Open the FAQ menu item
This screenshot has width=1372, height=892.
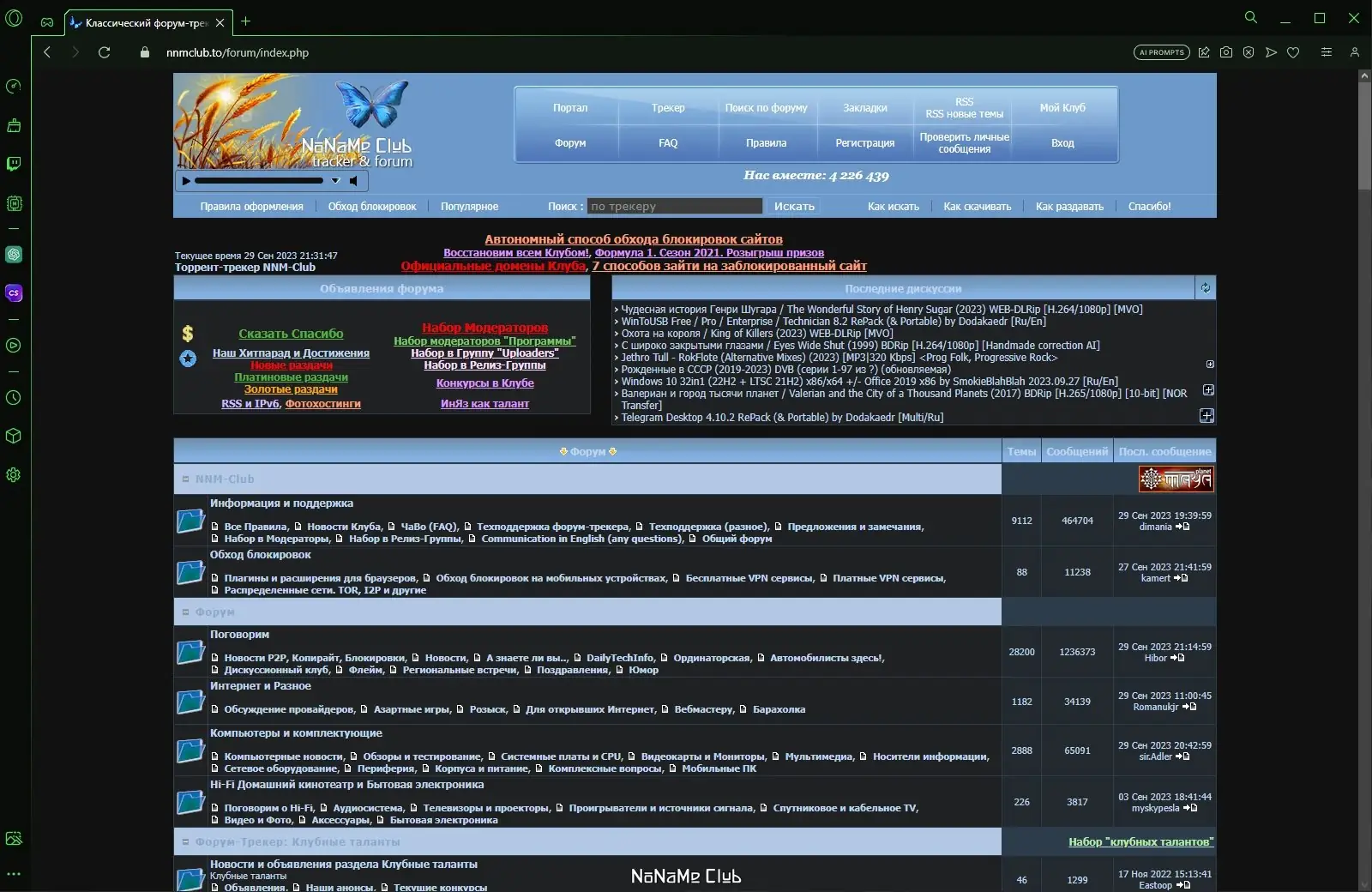pos(668,143)
